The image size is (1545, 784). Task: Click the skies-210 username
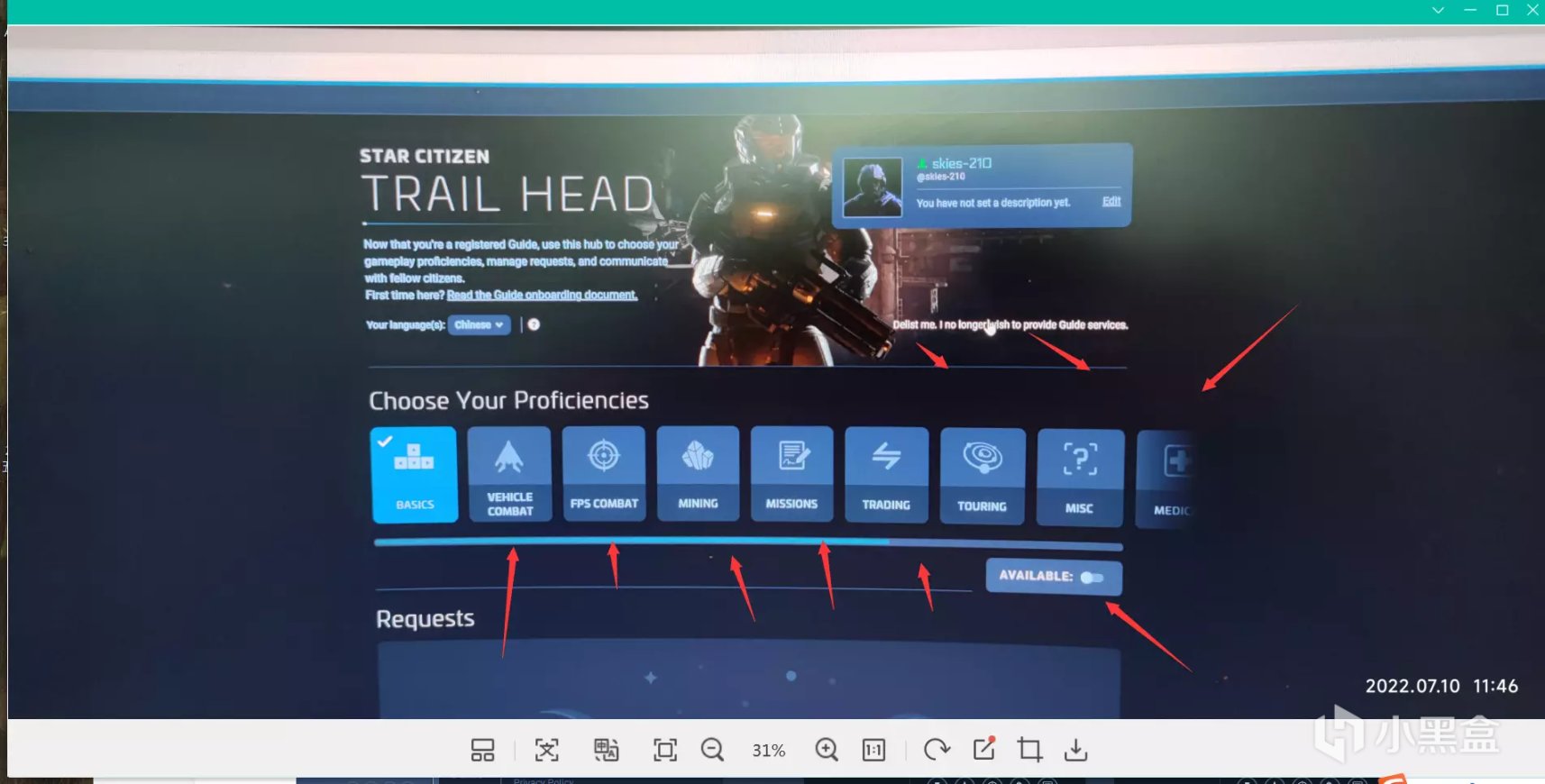point(961,163)
